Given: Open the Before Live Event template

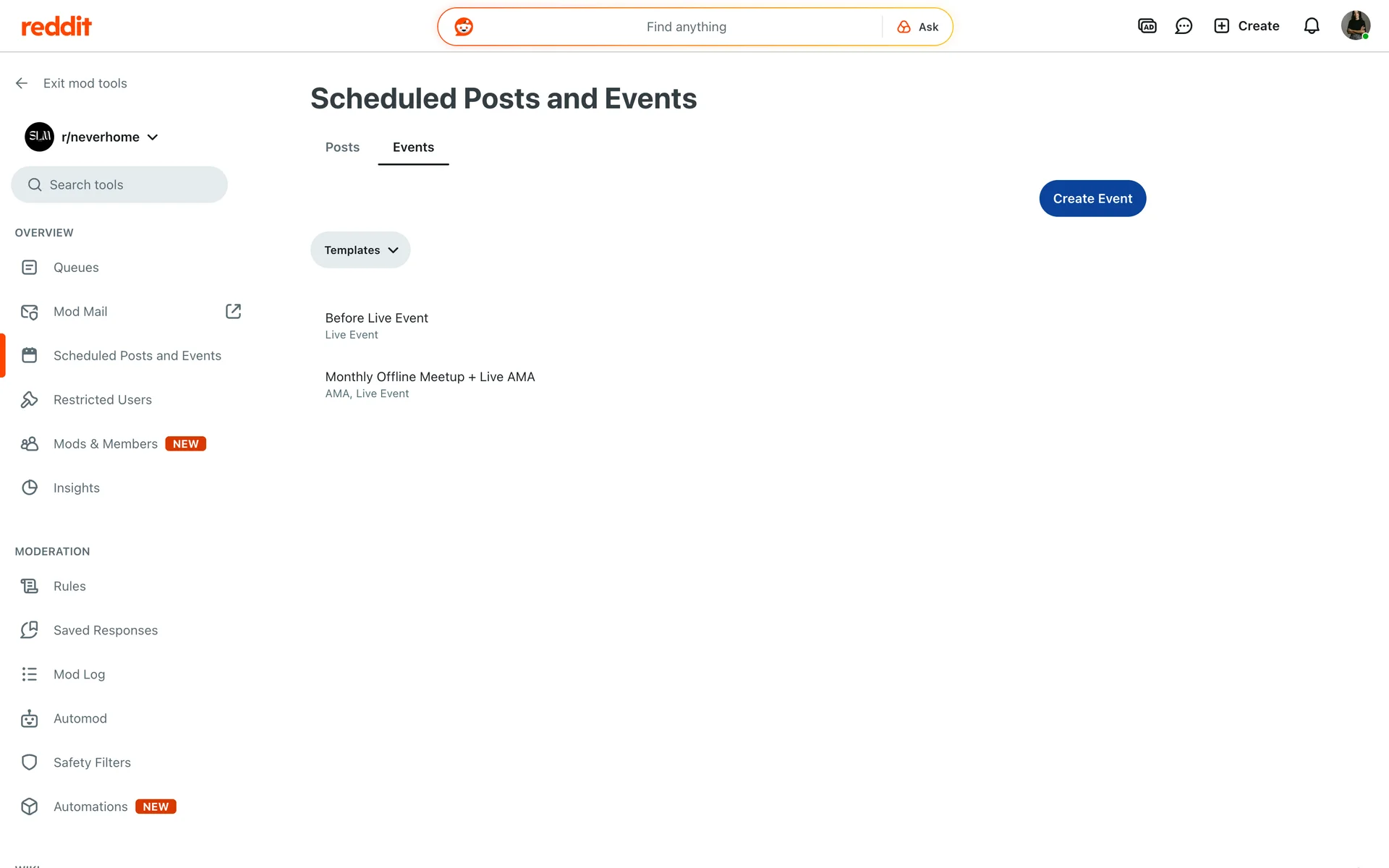Looking at the screenshot, I should (x=376, y=318).
